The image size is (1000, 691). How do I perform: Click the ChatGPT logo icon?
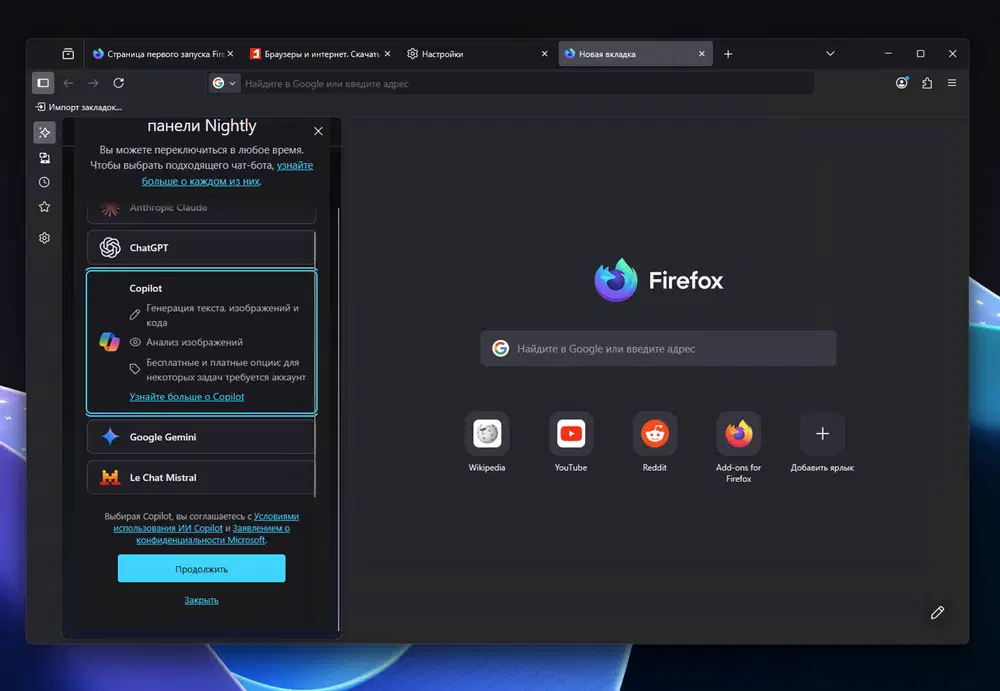coord(110,248)
